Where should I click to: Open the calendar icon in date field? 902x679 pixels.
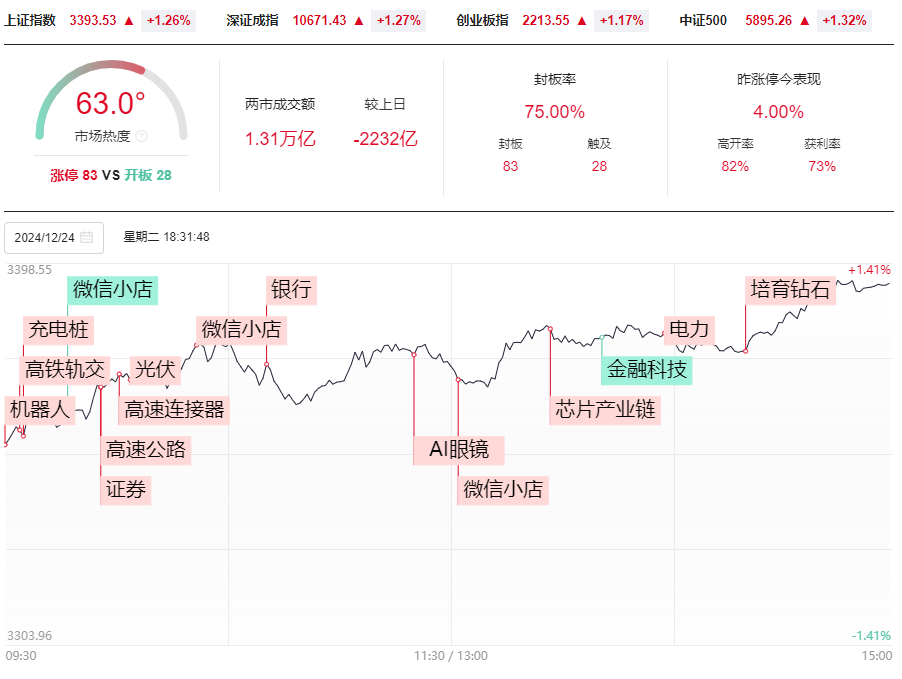tap(86, 237)
